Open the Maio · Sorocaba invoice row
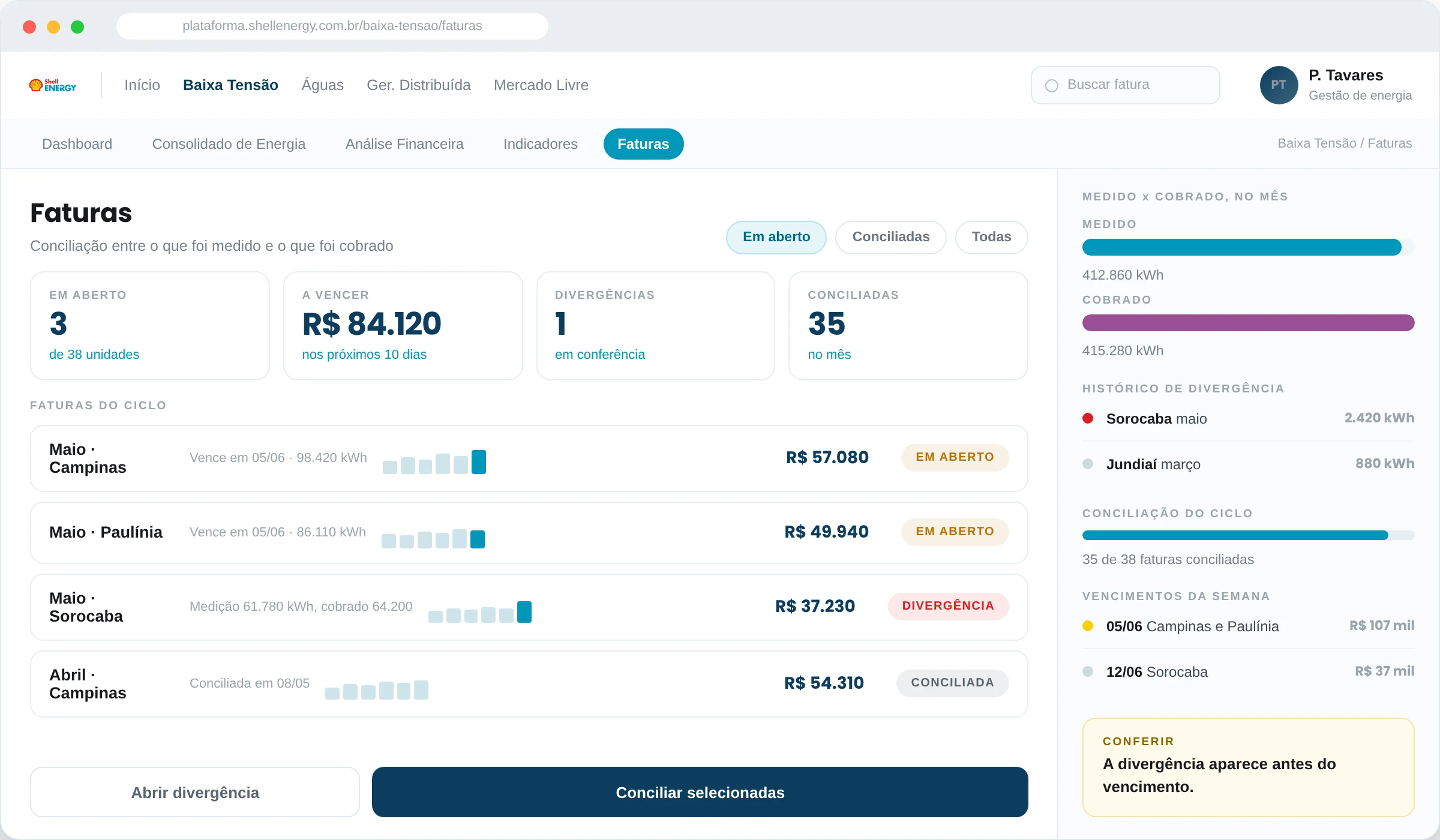The height and width of the screenshot is (840, 1440). coord(529,607)
